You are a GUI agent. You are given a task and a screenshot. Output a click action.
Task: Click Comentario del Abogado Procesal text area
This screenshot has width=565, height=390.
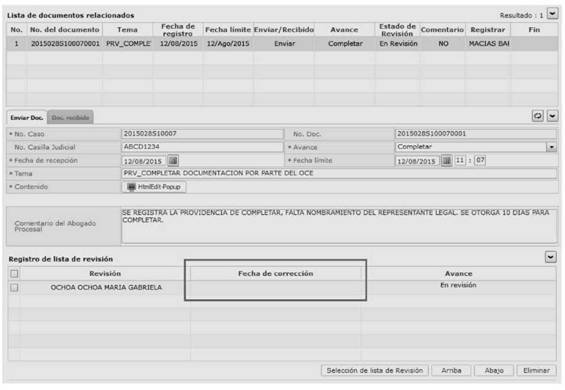[x=339, y=226]
